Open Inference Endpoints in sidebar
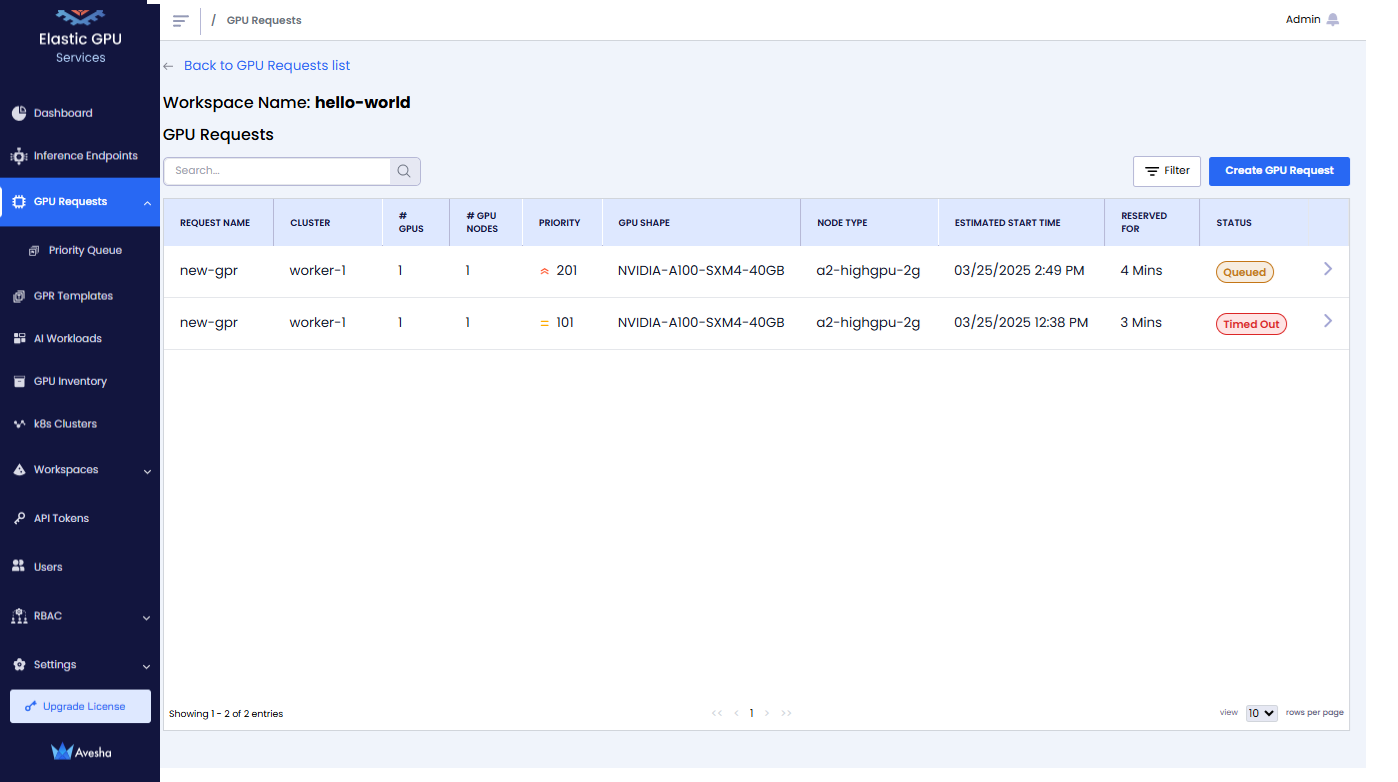 85,156
